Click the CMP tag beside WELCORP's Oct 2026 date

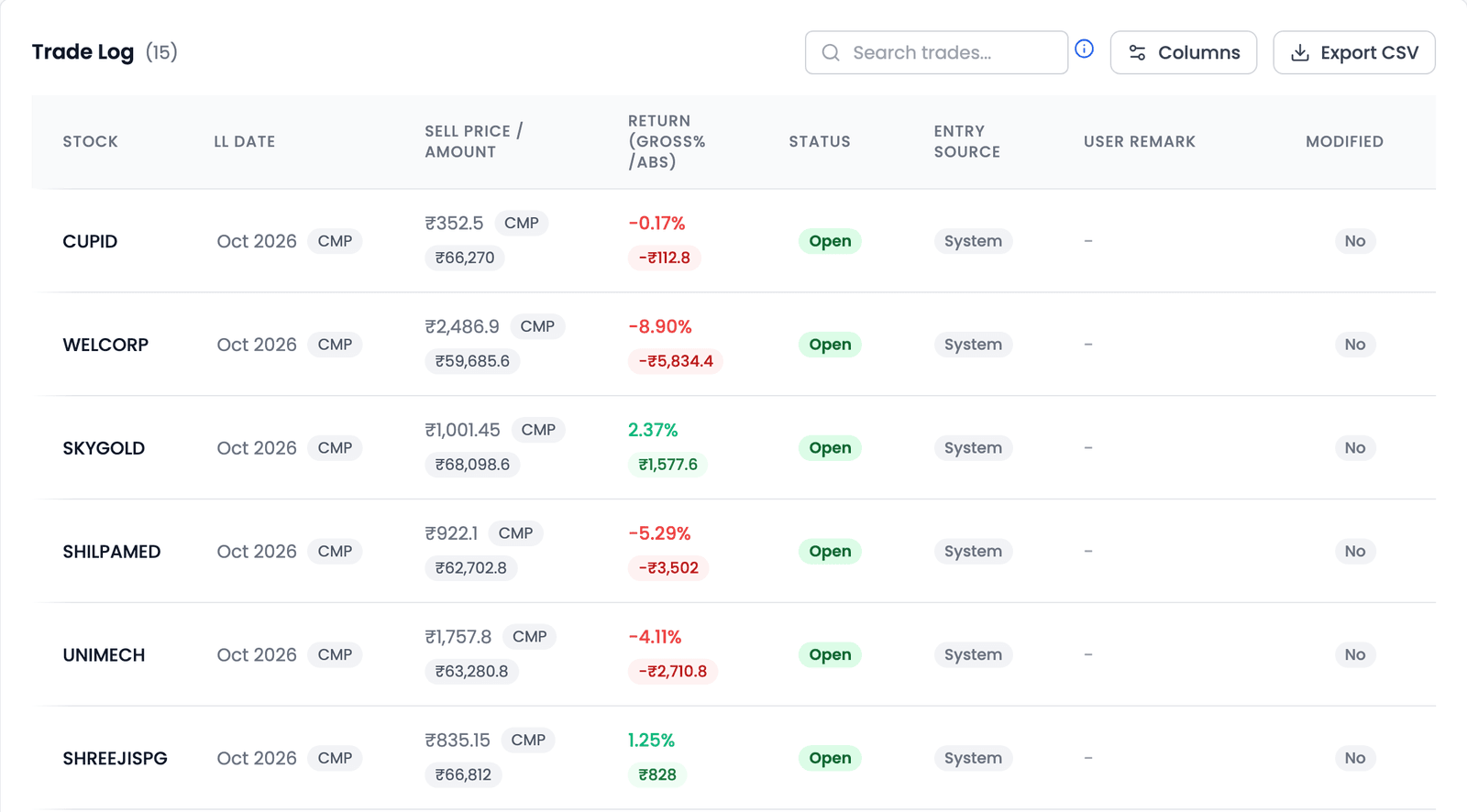pyautogui.click(x=335, y=345)
